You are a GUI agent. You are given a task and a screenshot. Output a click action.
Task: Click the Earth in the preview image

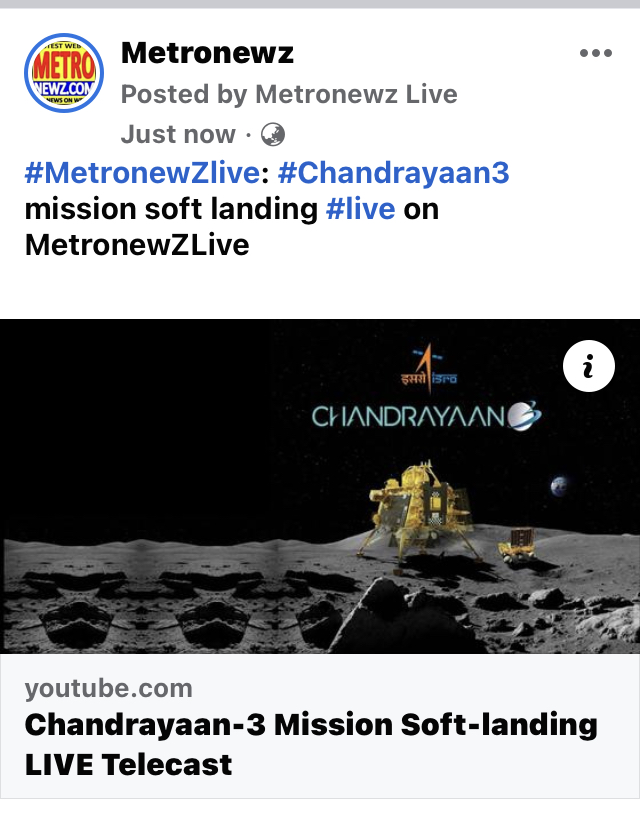[559, 486]
